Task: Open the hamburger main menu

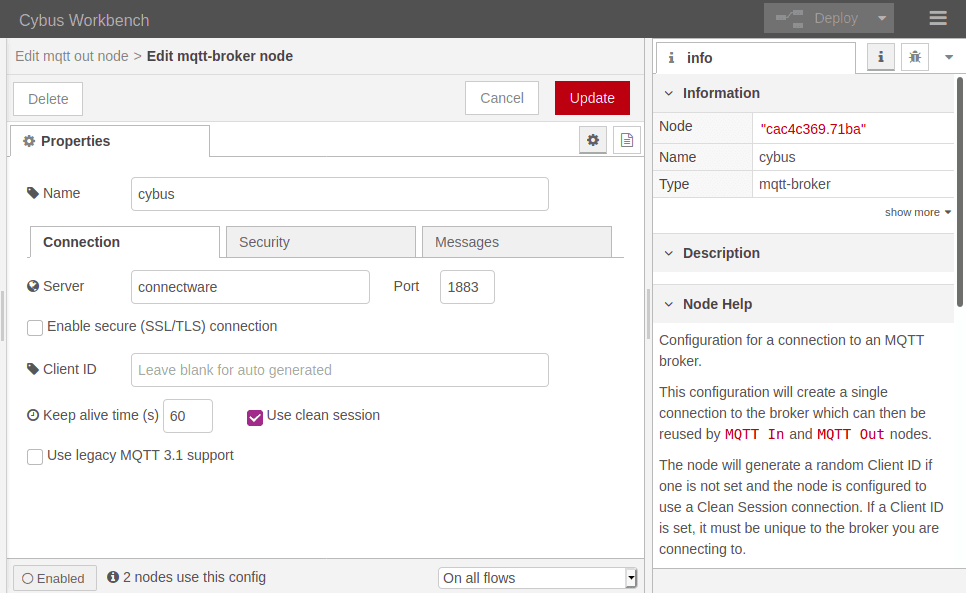Action: pyautogui.click(x=937, y=18)
